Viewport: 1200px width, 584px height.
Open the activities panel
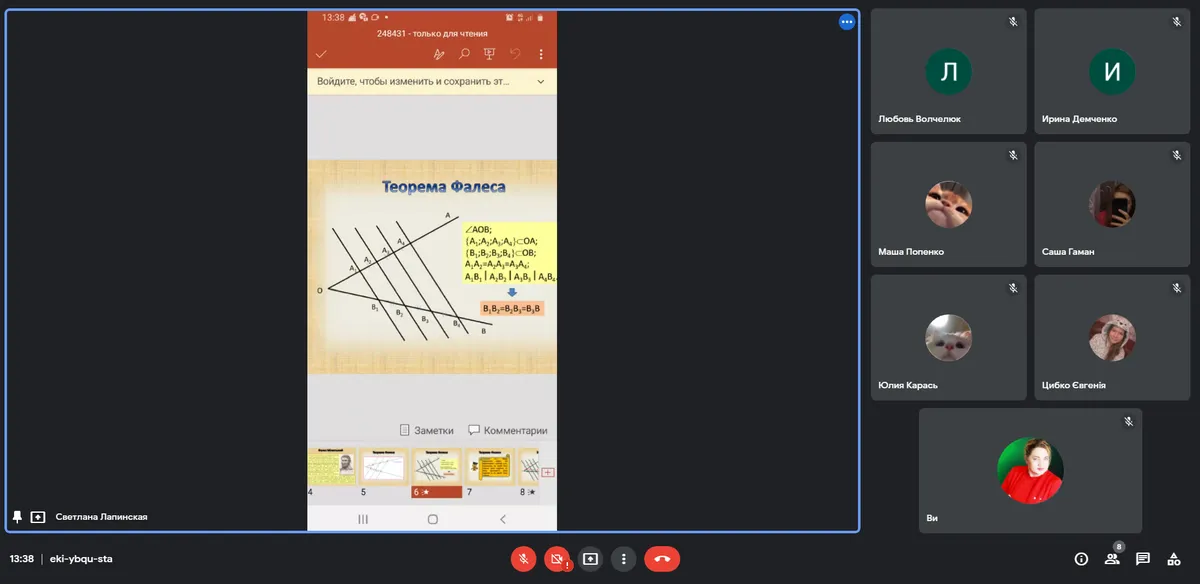click(x=1174, y=559)
